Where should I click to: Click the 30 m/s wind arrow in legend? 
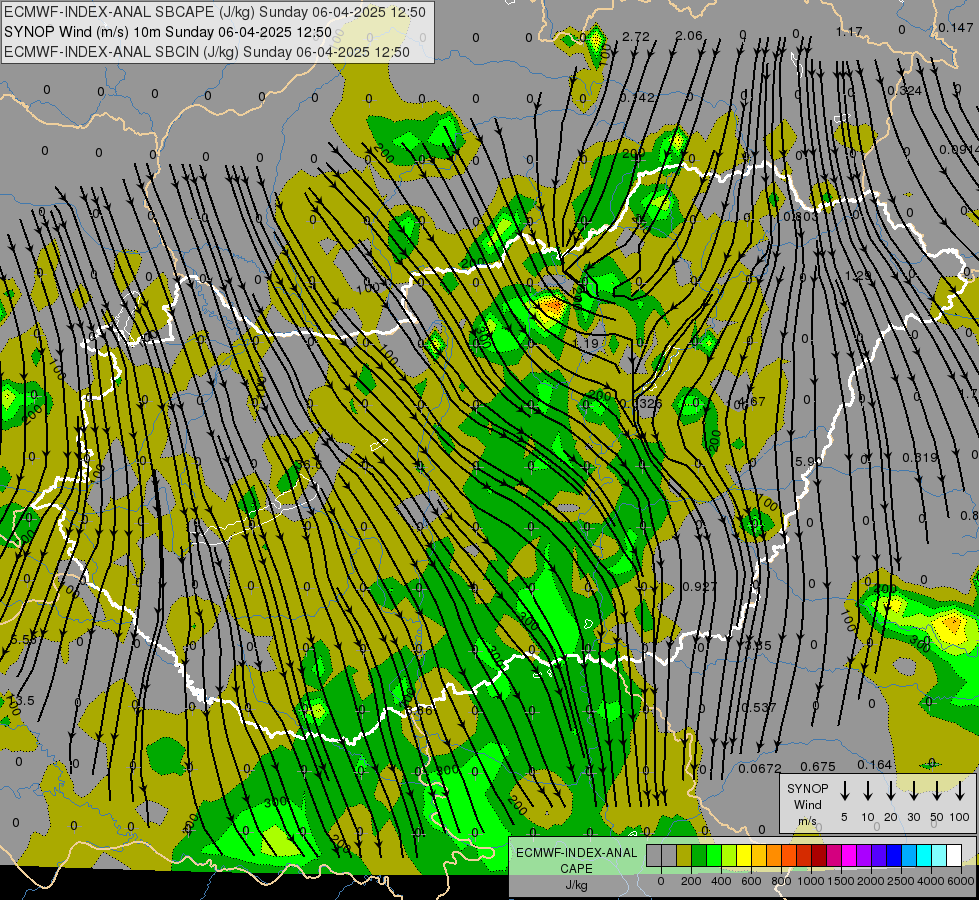coord(913,790)
